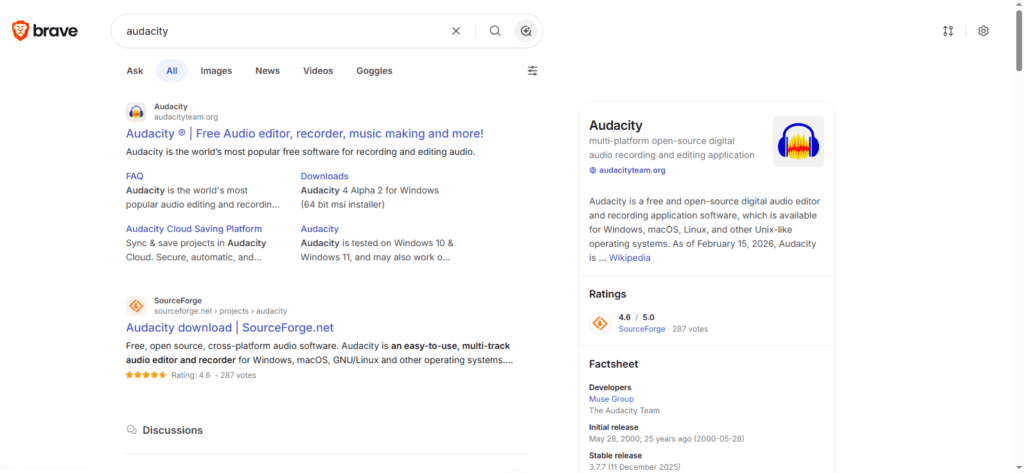
Task: Open the Goggles tab
Action: [374, 71]
